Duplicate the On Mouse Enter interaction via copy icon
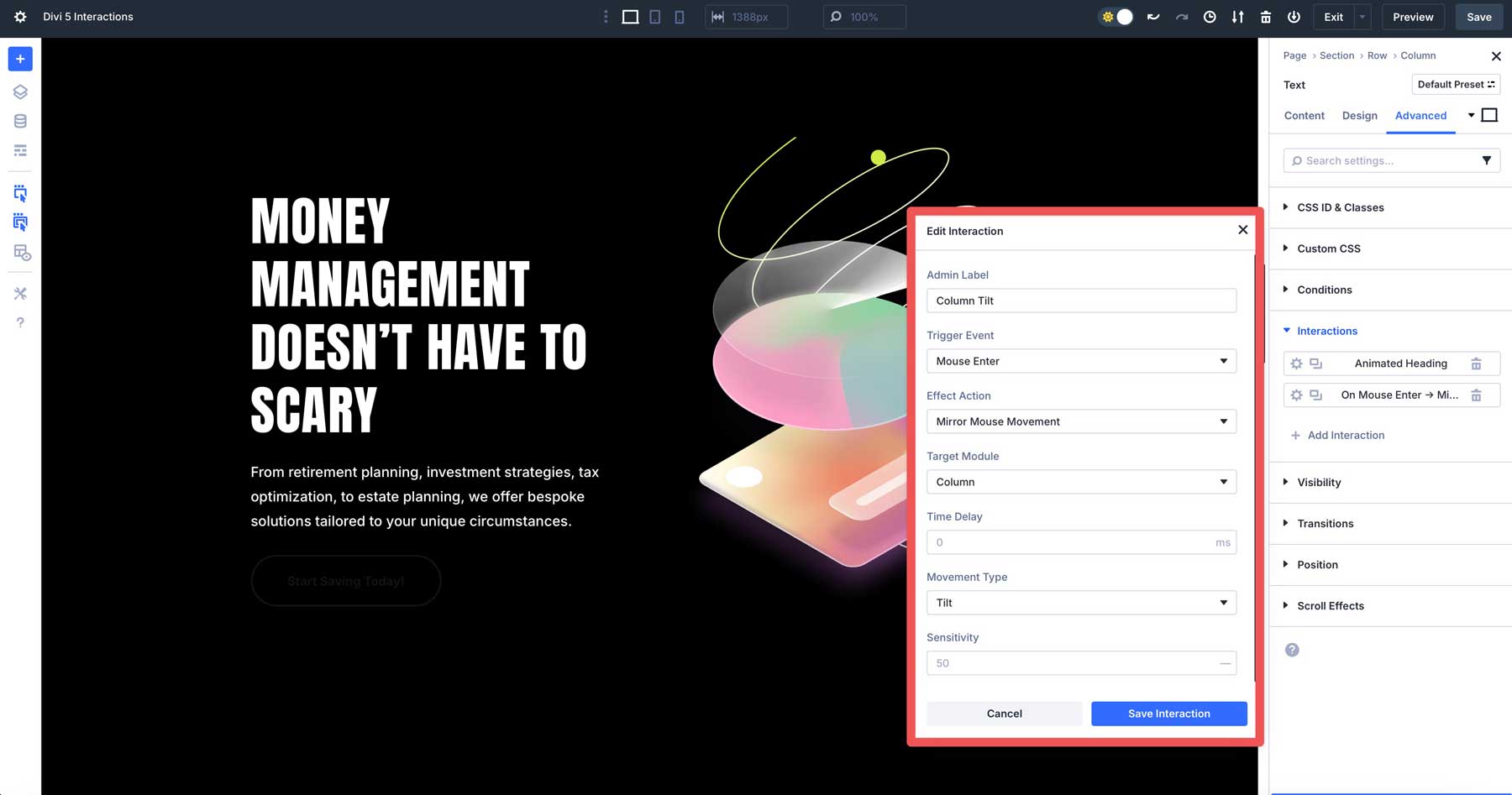Viewport: 1512px width, 795px height. tap(1315, 395)
